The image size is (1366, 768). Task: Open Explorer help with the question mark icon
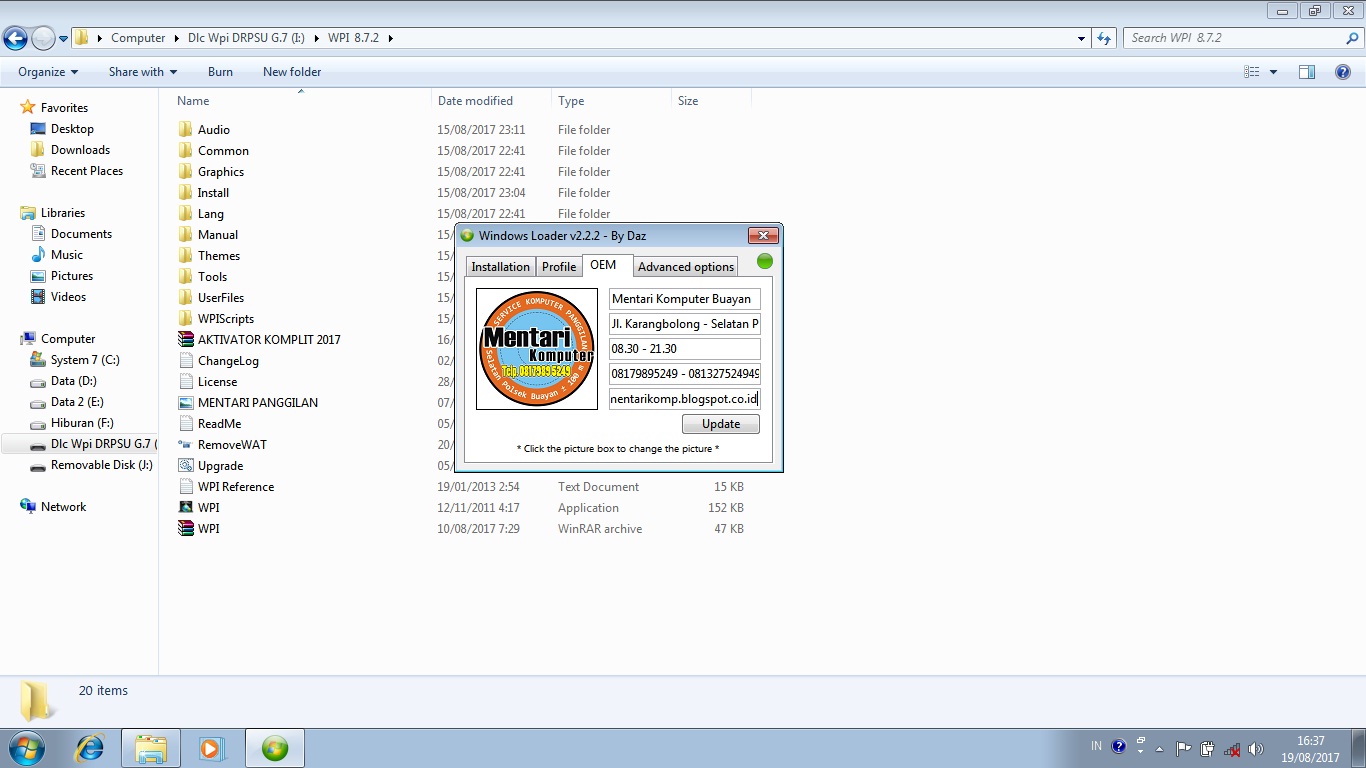tap(1343, 72)
